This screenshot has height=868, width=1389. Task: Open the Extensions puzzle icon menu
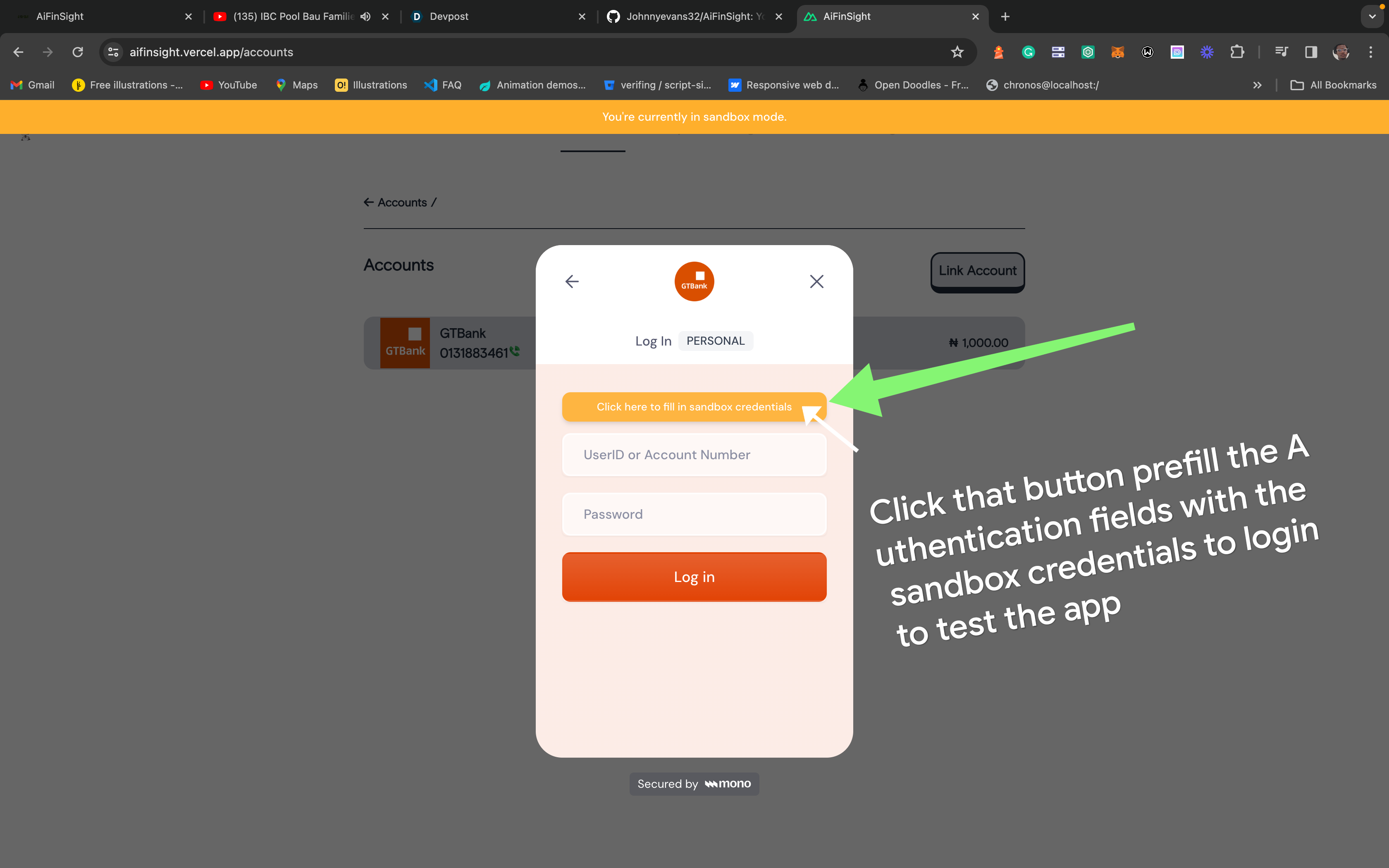pyautogui.click(x=1237, y=52)
